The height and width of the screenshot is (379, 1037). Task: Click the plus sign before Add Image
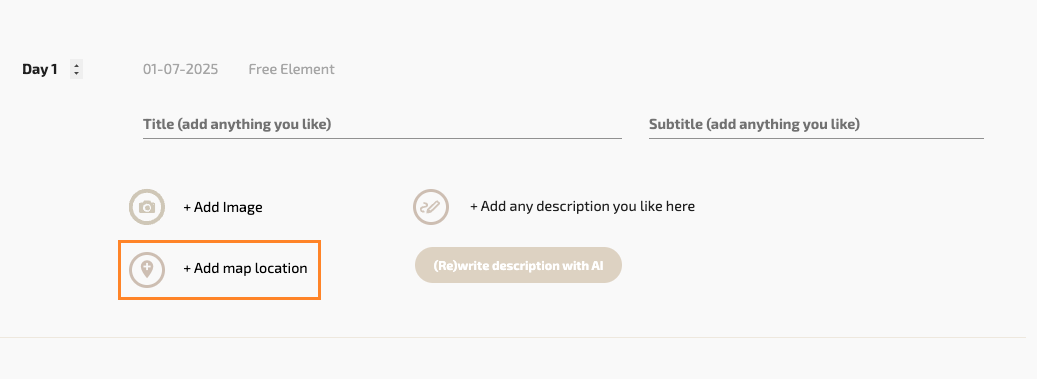pos(187,208)
